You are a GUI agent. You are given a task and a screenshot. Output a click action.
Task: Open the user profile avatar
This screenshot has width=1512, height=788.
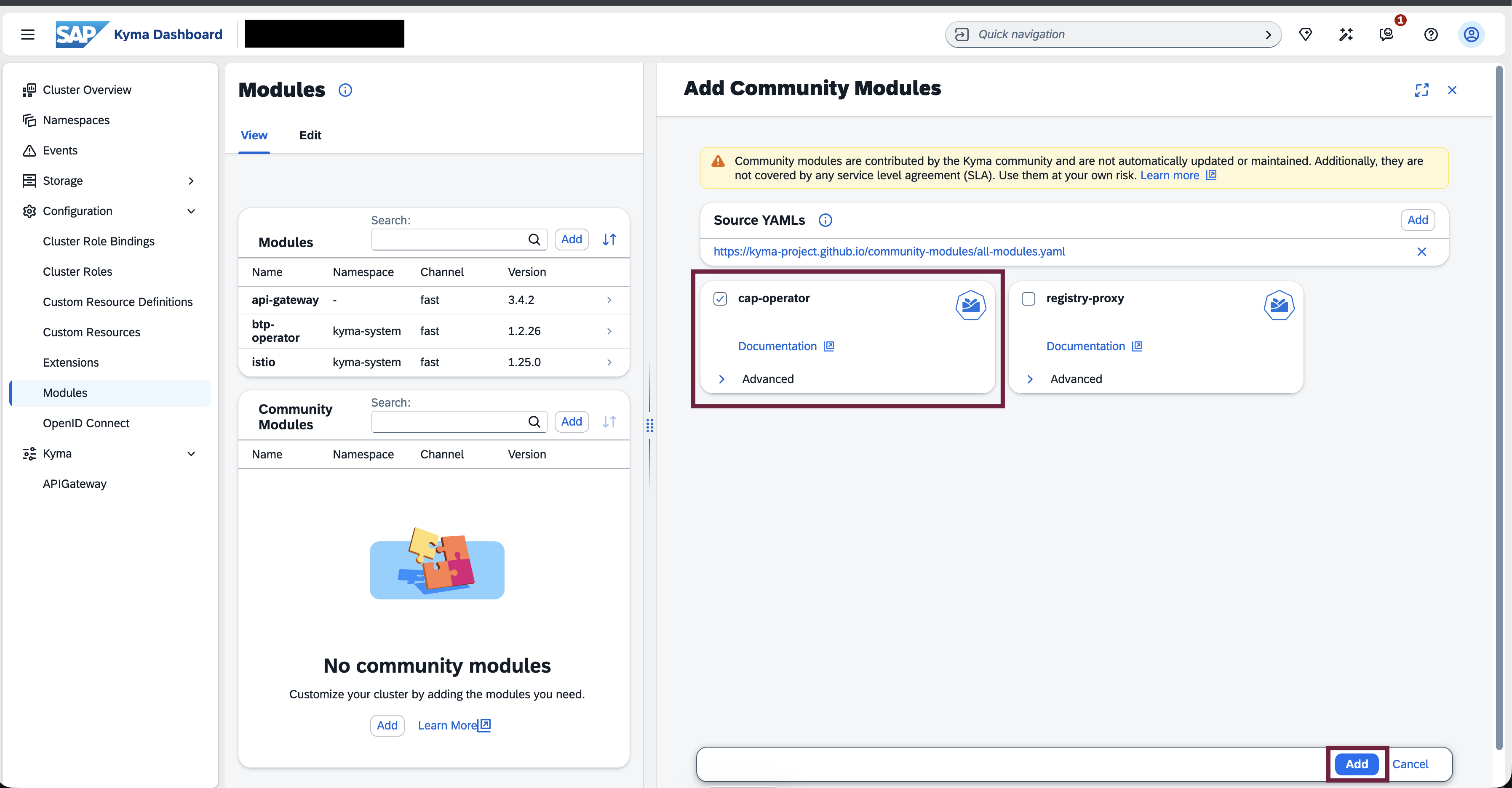click(x=1472, y=34)
